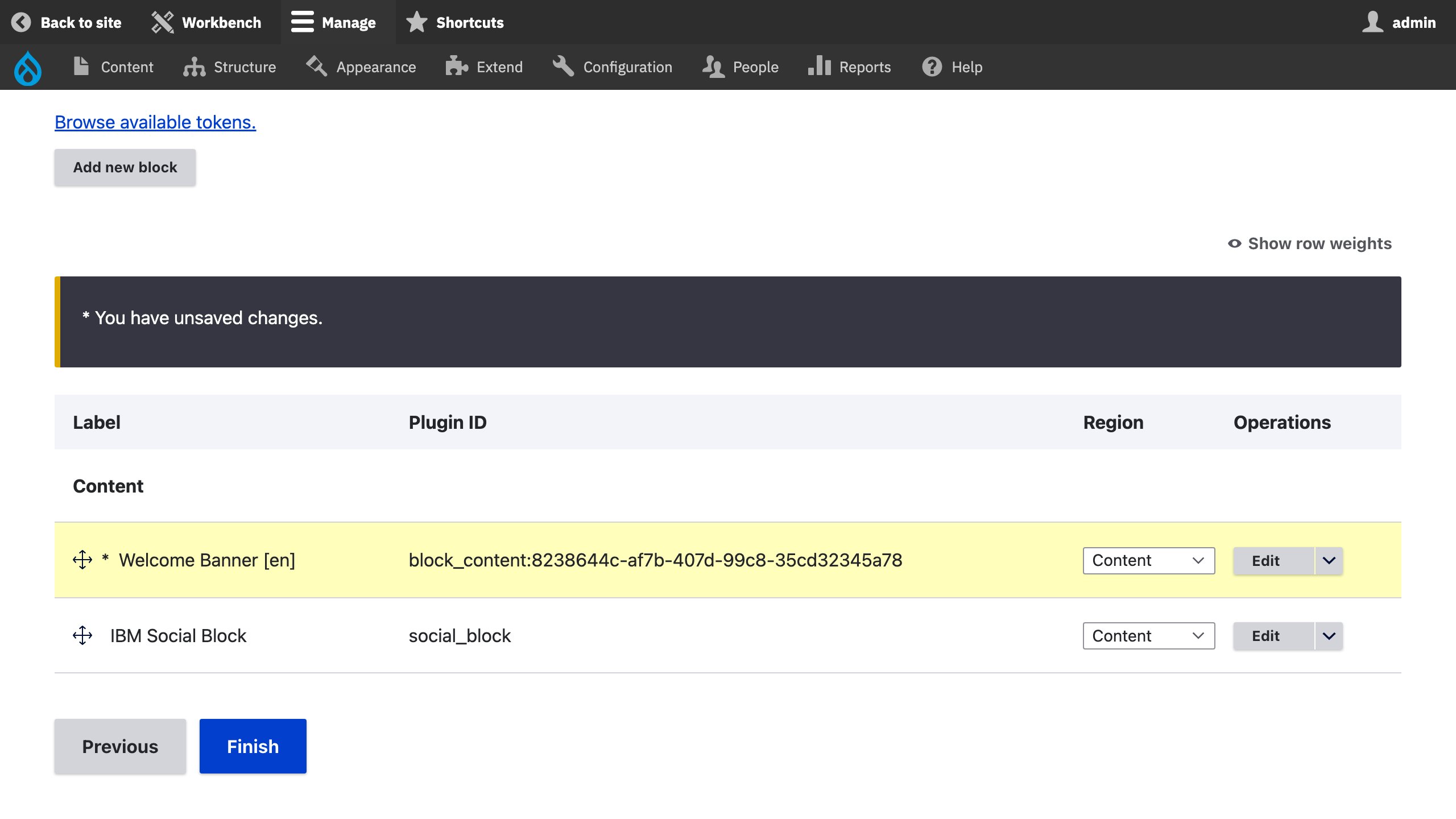
Task: Click the Configuration wrench icon
Action: point(563,67)
